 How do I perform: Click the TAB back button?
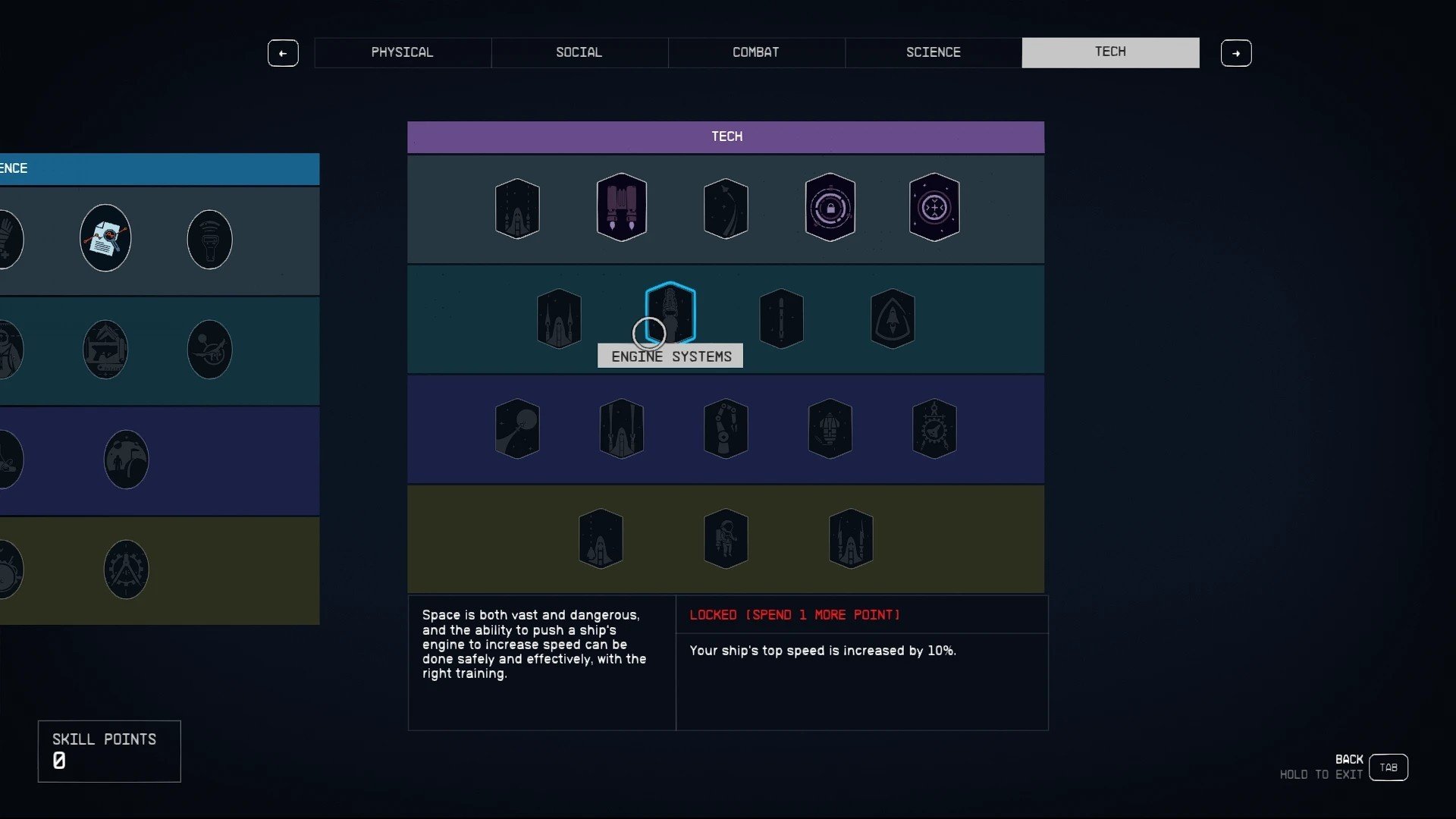pos(1389,767)
